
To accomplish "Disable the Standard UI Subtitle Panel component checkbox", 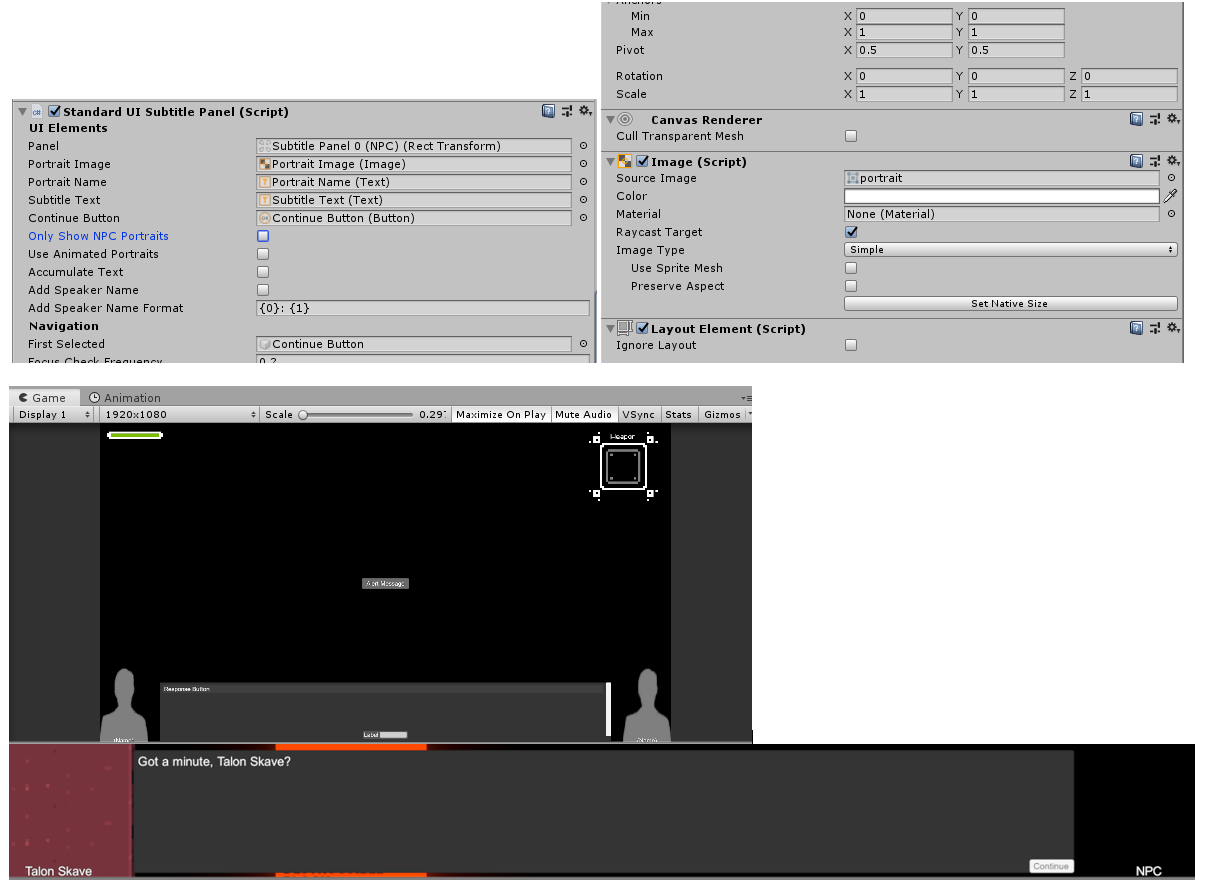I will click(55, 112).
